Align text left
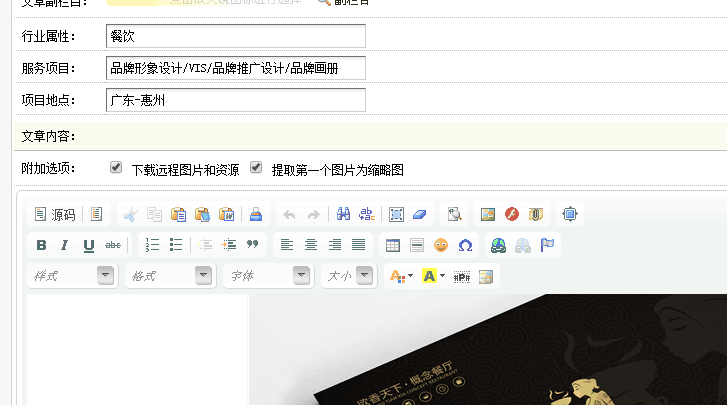Viewport: 727px width, 405px height. pos(287,245)
